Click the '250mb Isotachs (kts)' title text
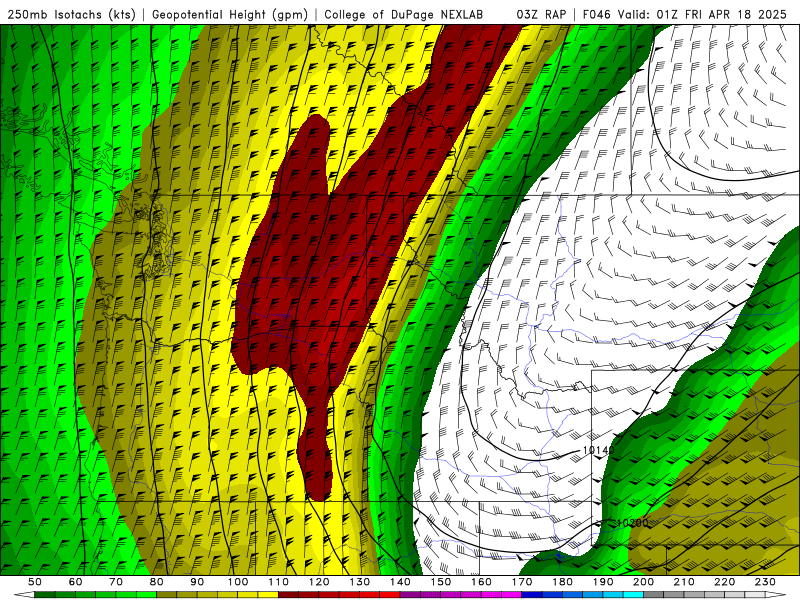Image resolution: width=800 pixels, height=600 pixels. (x=71, y=14)
